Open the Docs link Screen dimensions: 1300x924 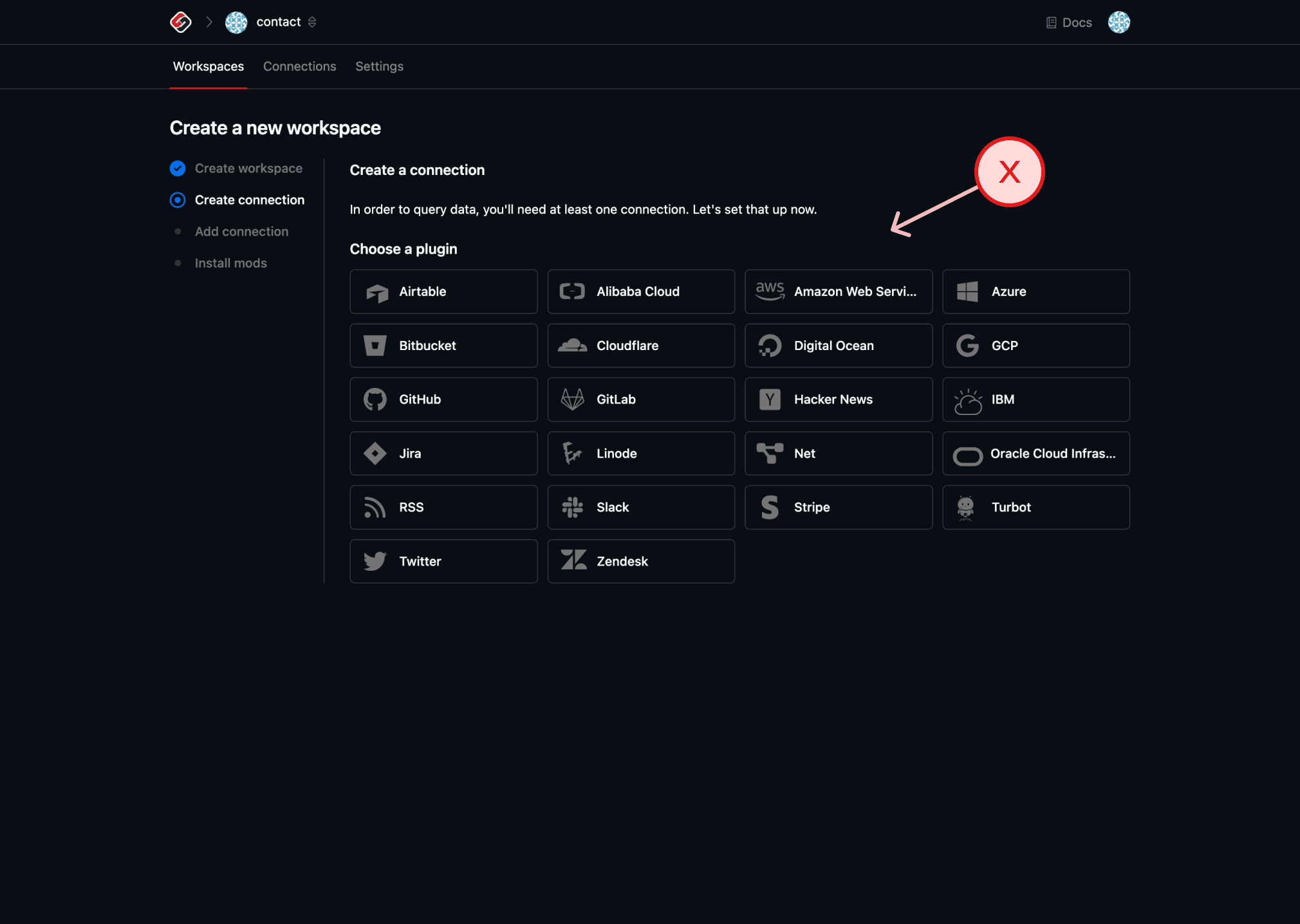(1069, 23)
